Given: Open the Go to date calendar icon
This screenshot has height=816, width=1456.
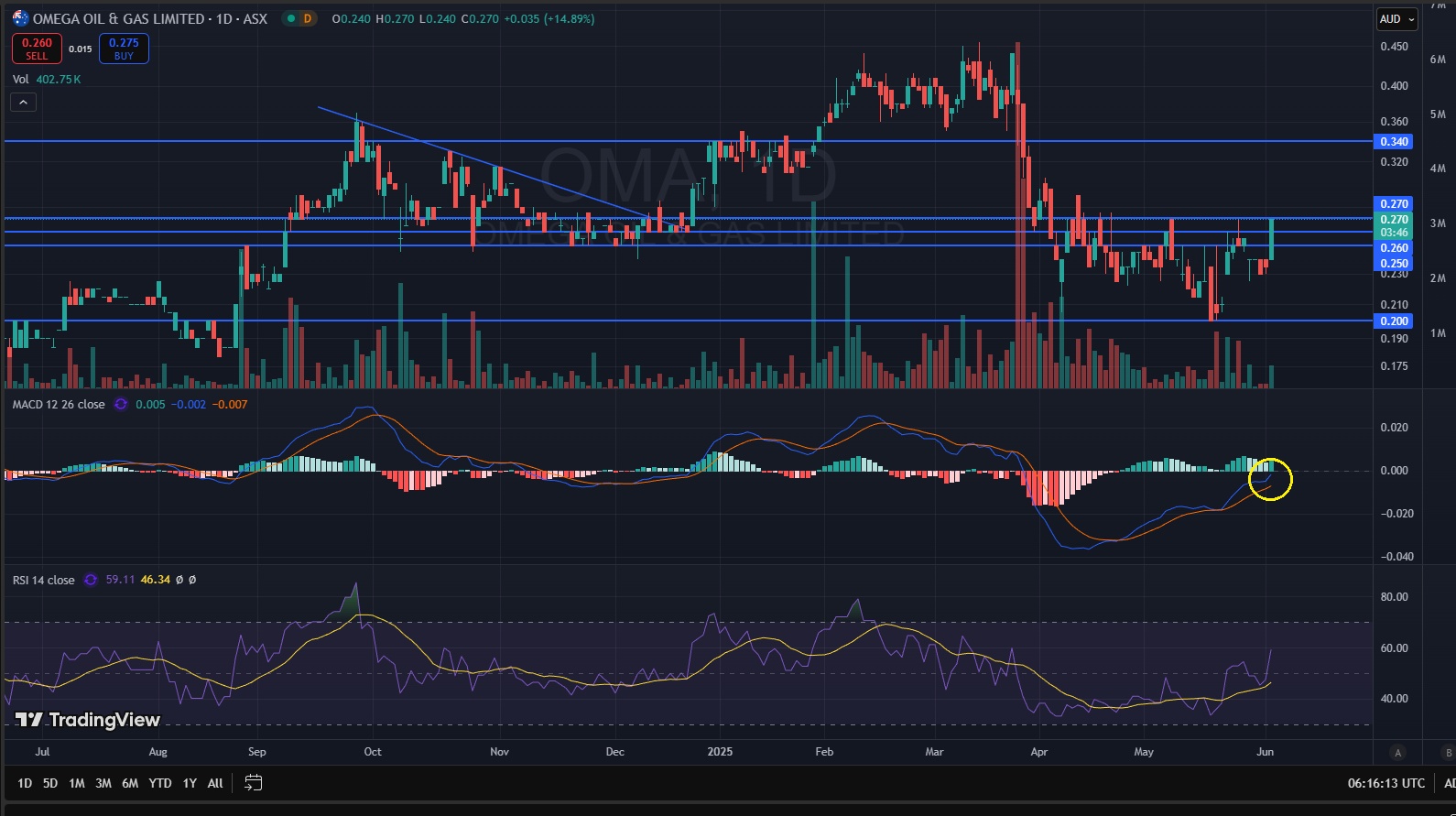Looking at the screenshot, I should tap(254, 783).
